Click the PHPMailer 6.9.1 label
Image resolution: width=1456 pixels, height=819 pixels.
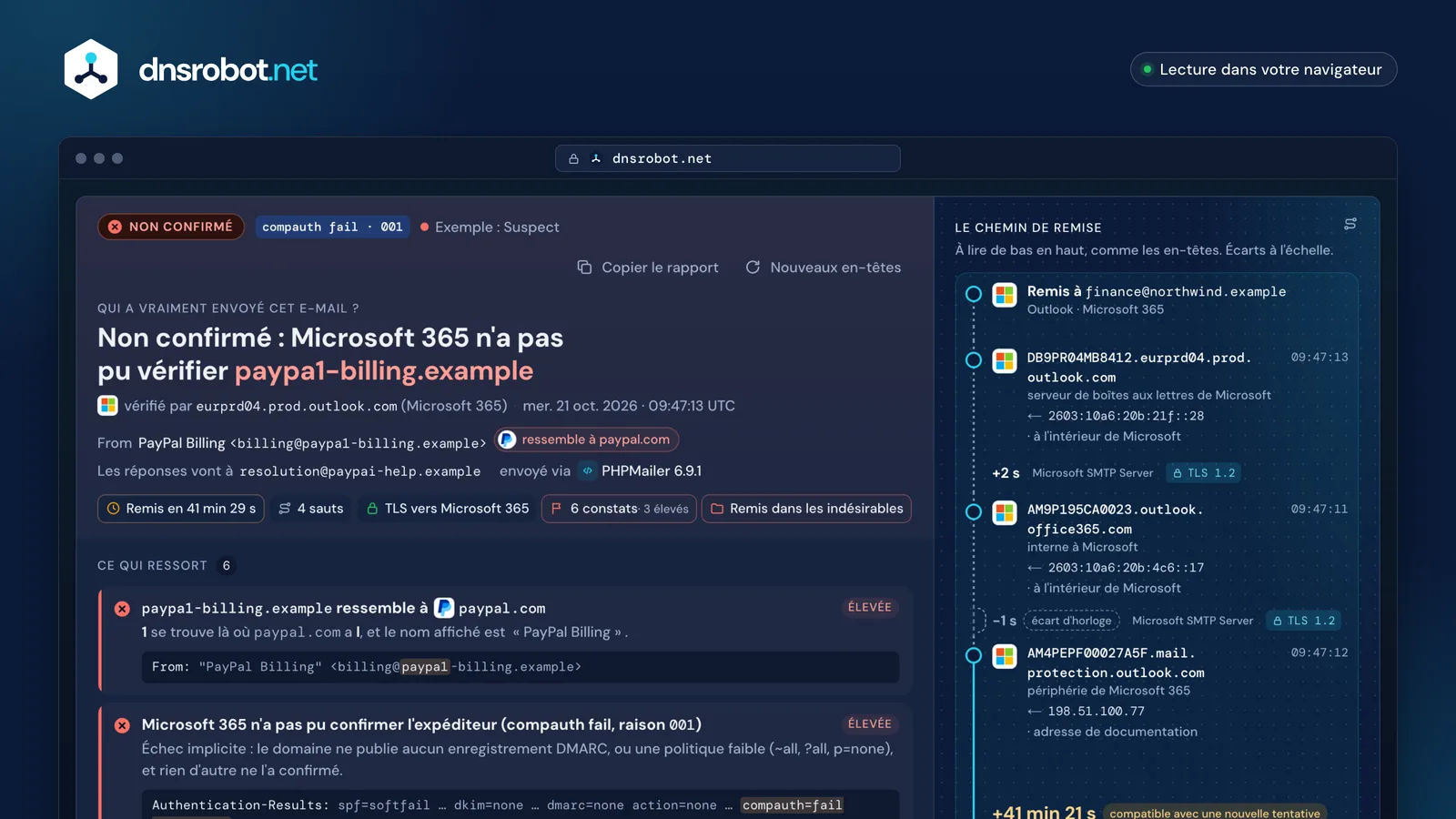pyautogui.click(x=652, y=470)
